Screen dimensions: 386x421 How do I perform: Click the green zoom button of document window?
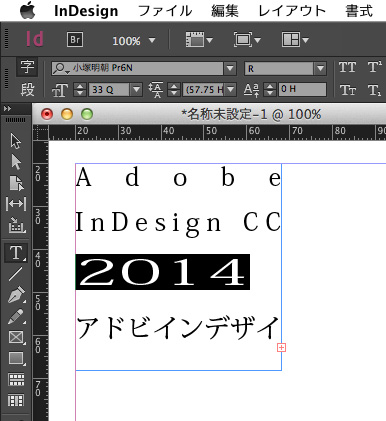point(87,114)
